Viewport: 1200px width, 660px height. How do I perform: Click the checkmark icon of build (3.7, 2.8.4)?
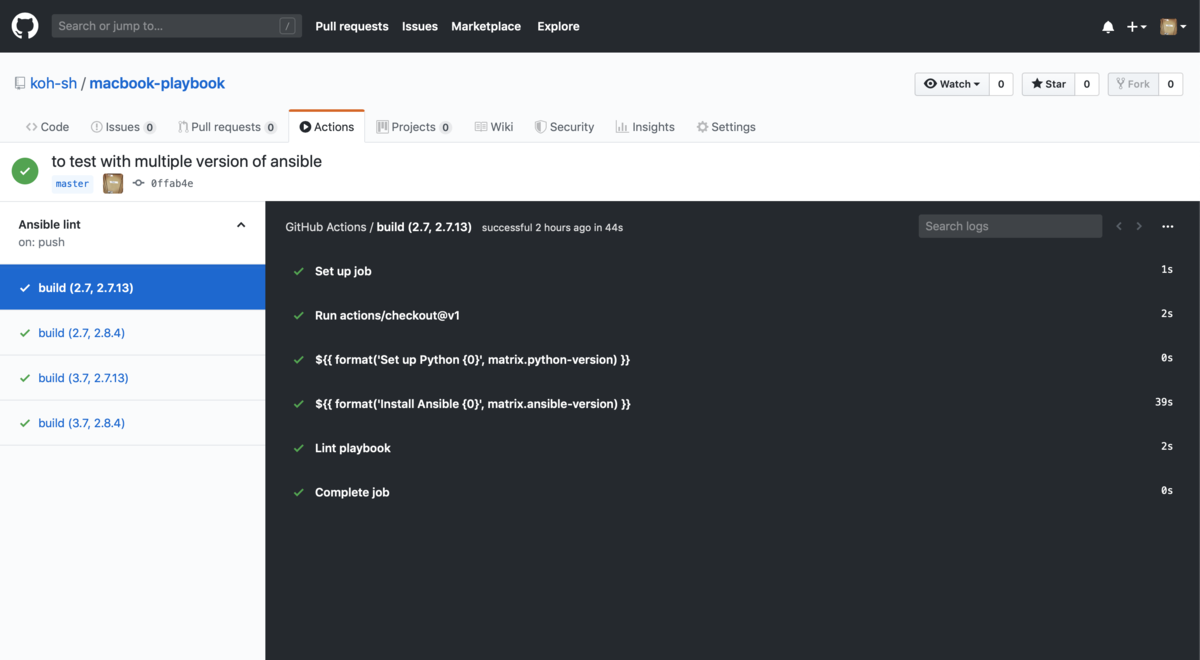[x=25, y=423]
